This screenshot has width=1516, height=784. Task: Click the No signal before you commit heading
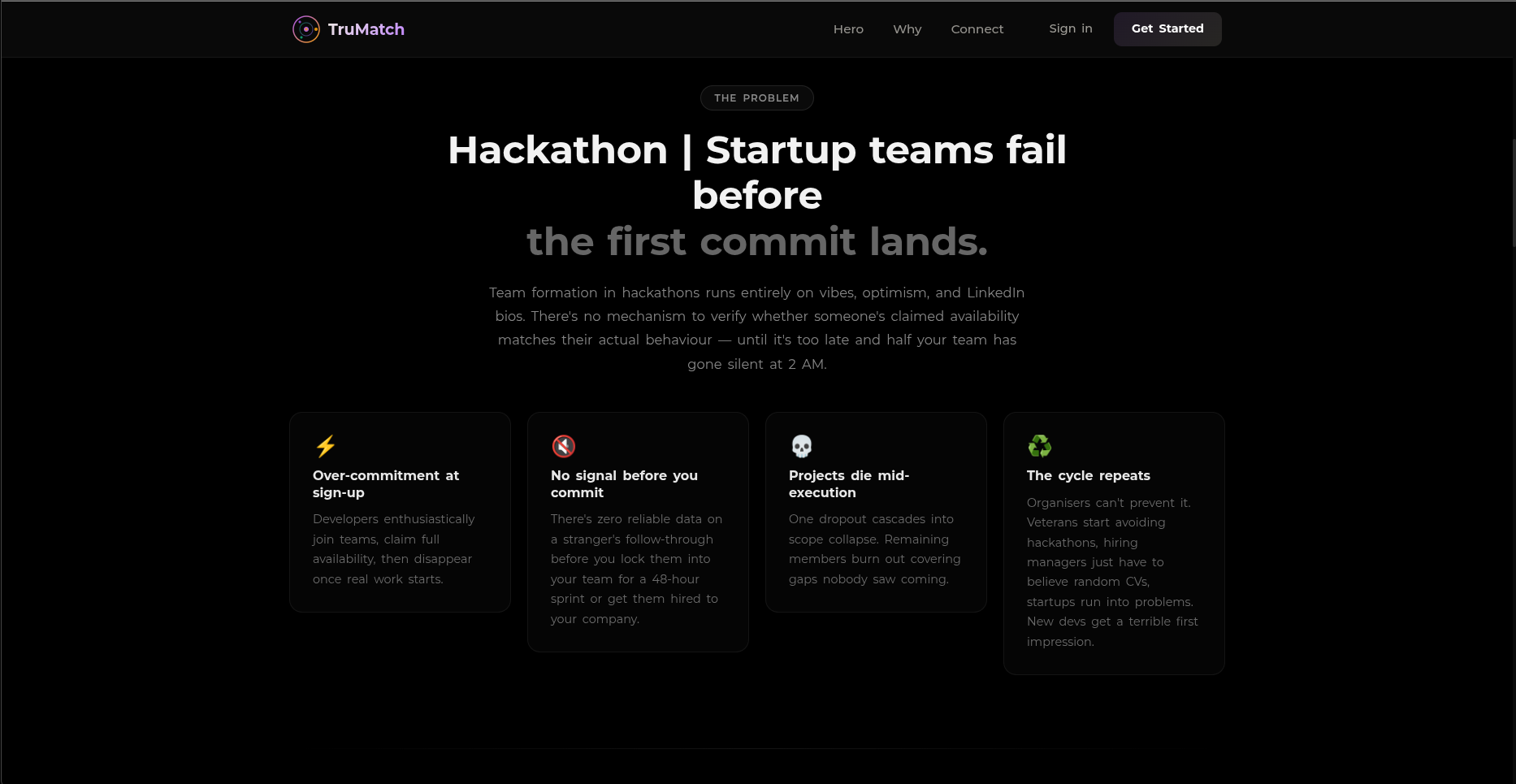[624, 484]
